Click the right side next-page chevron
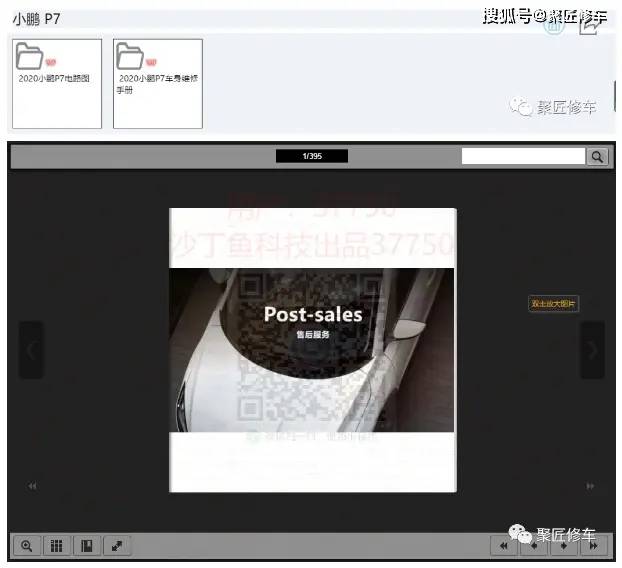Screen dimensions: 622x568 [593, 349]
